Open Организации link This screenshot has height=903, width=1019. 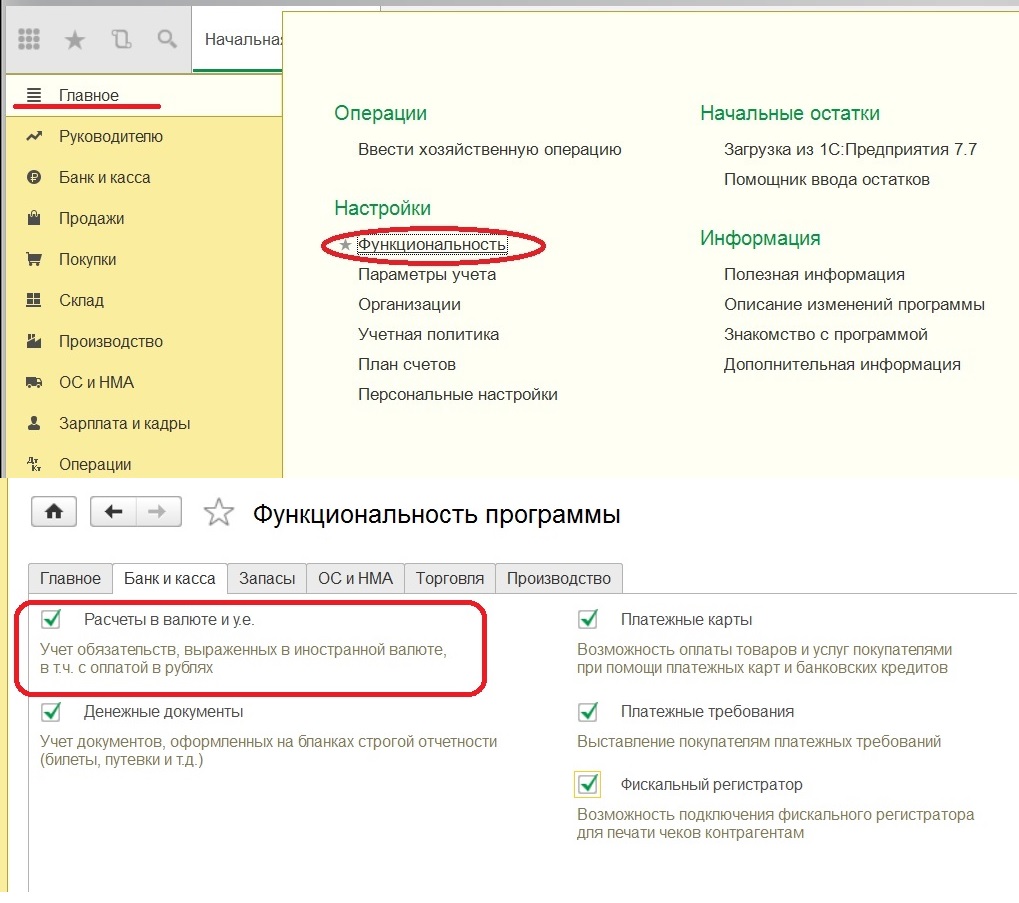(x=409, y=305)
